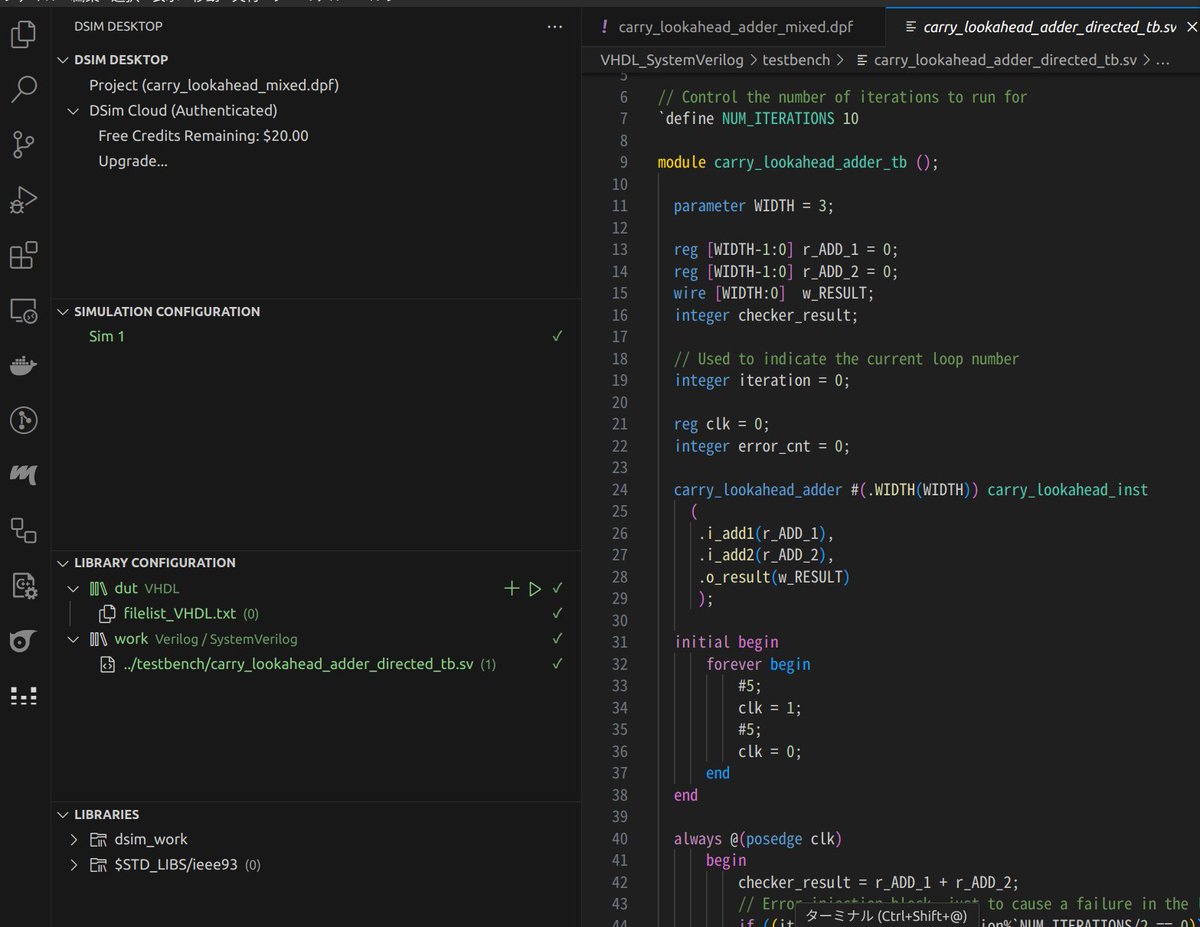
Task: Click the ".o_result(w_RESULT)" line
Action: pos(774,577)
